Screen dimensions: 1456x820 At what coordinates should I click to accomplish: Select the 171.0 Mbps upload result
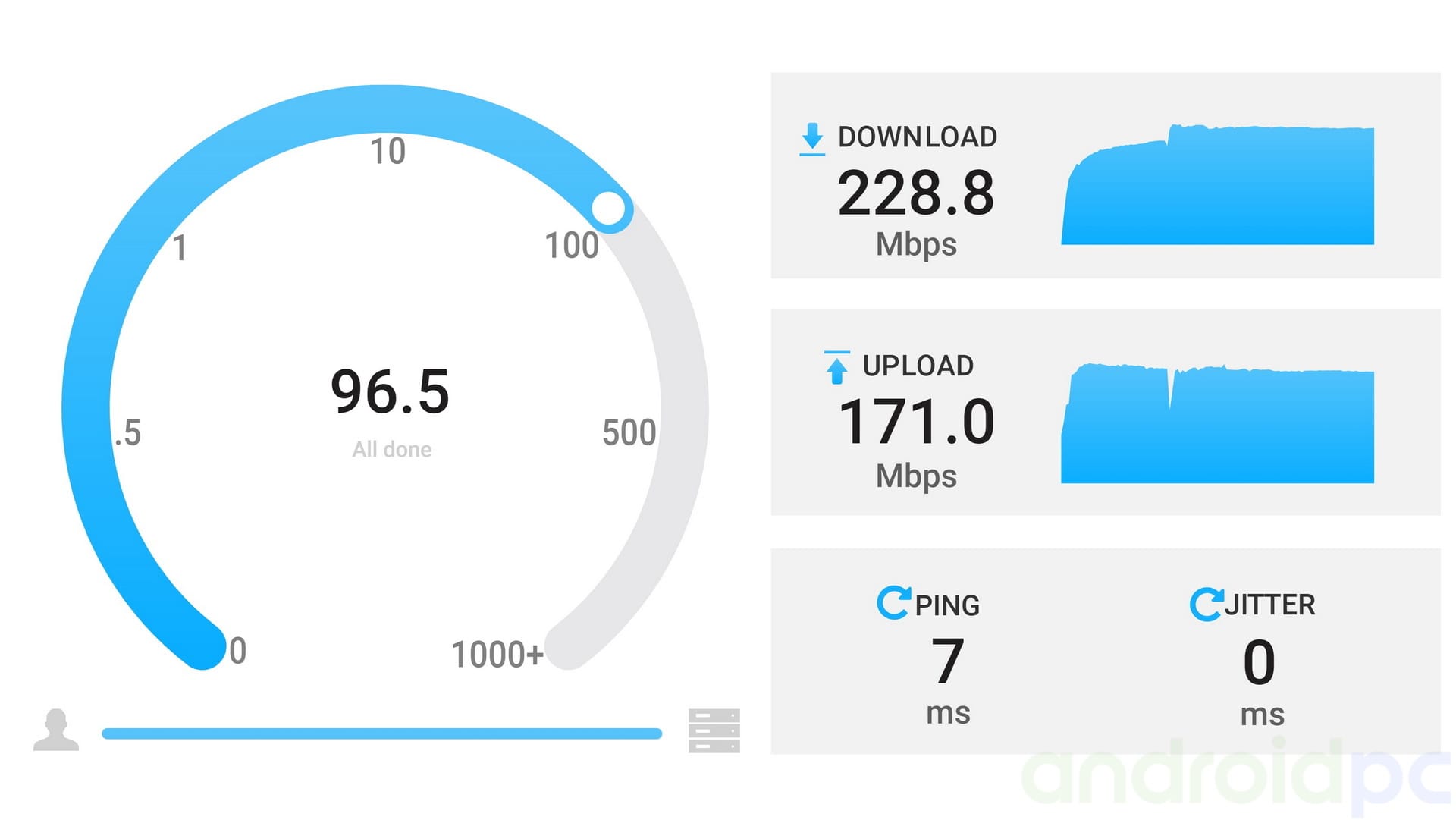(916, 441)
